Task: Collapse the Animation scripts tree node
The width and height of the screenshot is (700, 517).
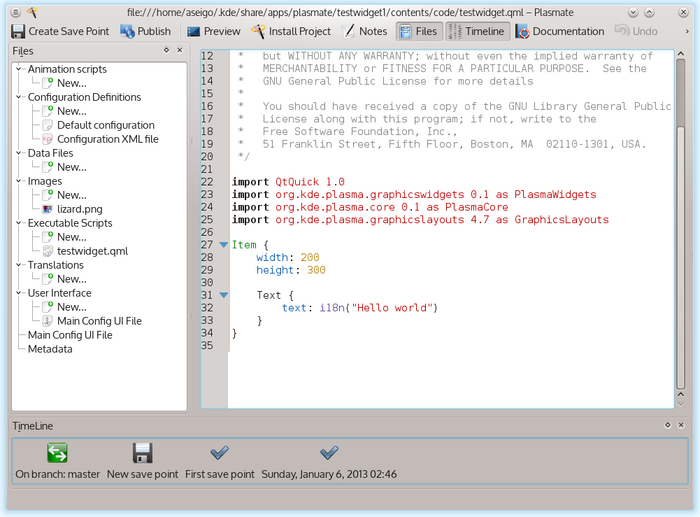Action: pyautogui.click(x=20, y=70)
